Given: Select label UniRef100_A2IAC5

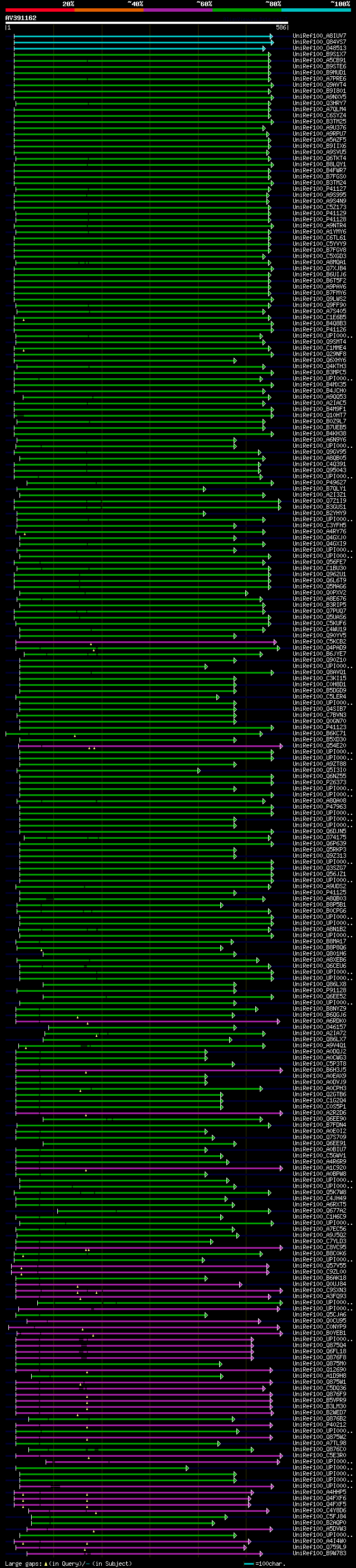Looking at the screenshot, I should [x=319, y=403].
